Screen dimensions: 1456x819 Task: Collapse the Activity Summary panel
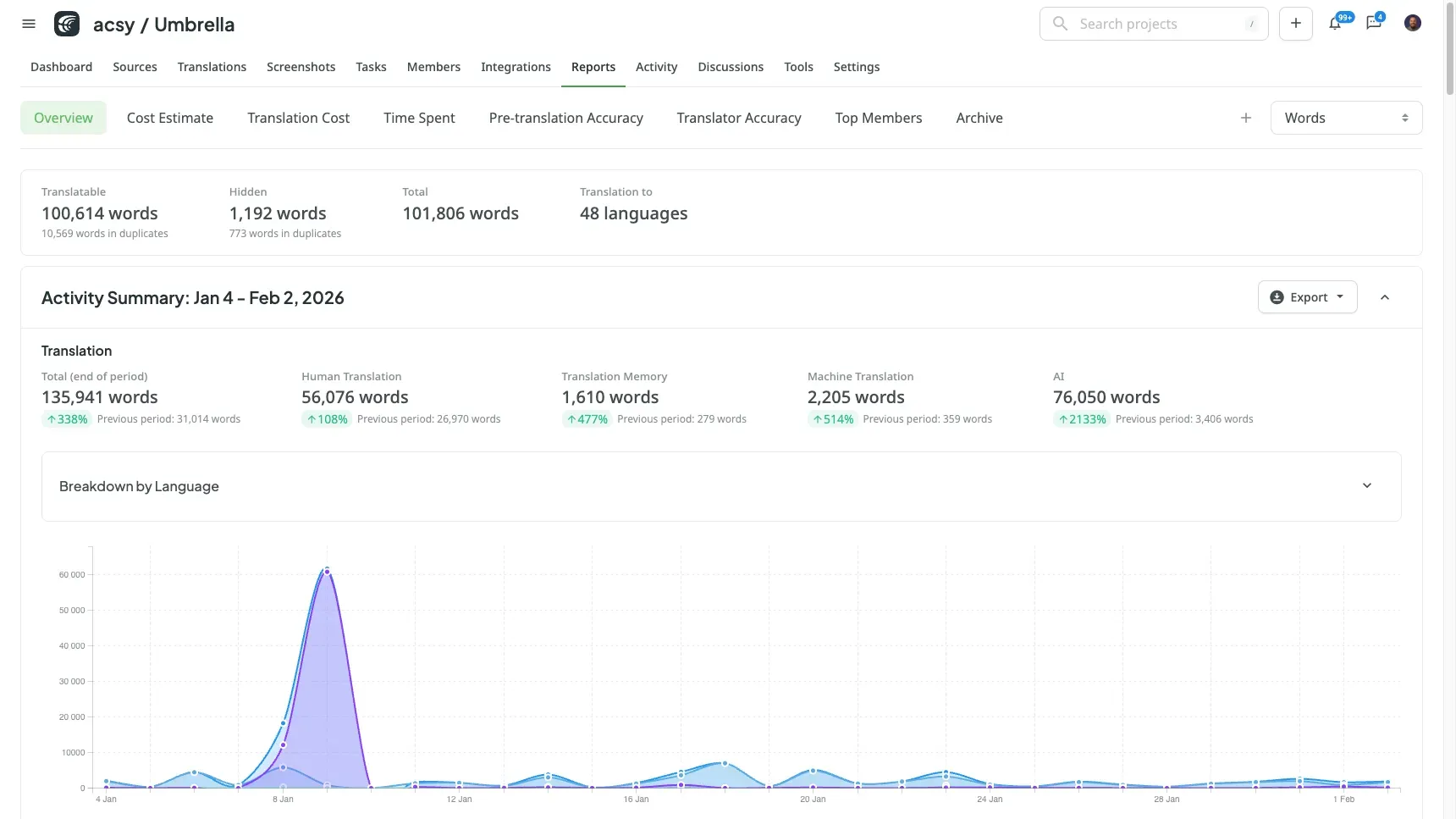click(1386, 297)
